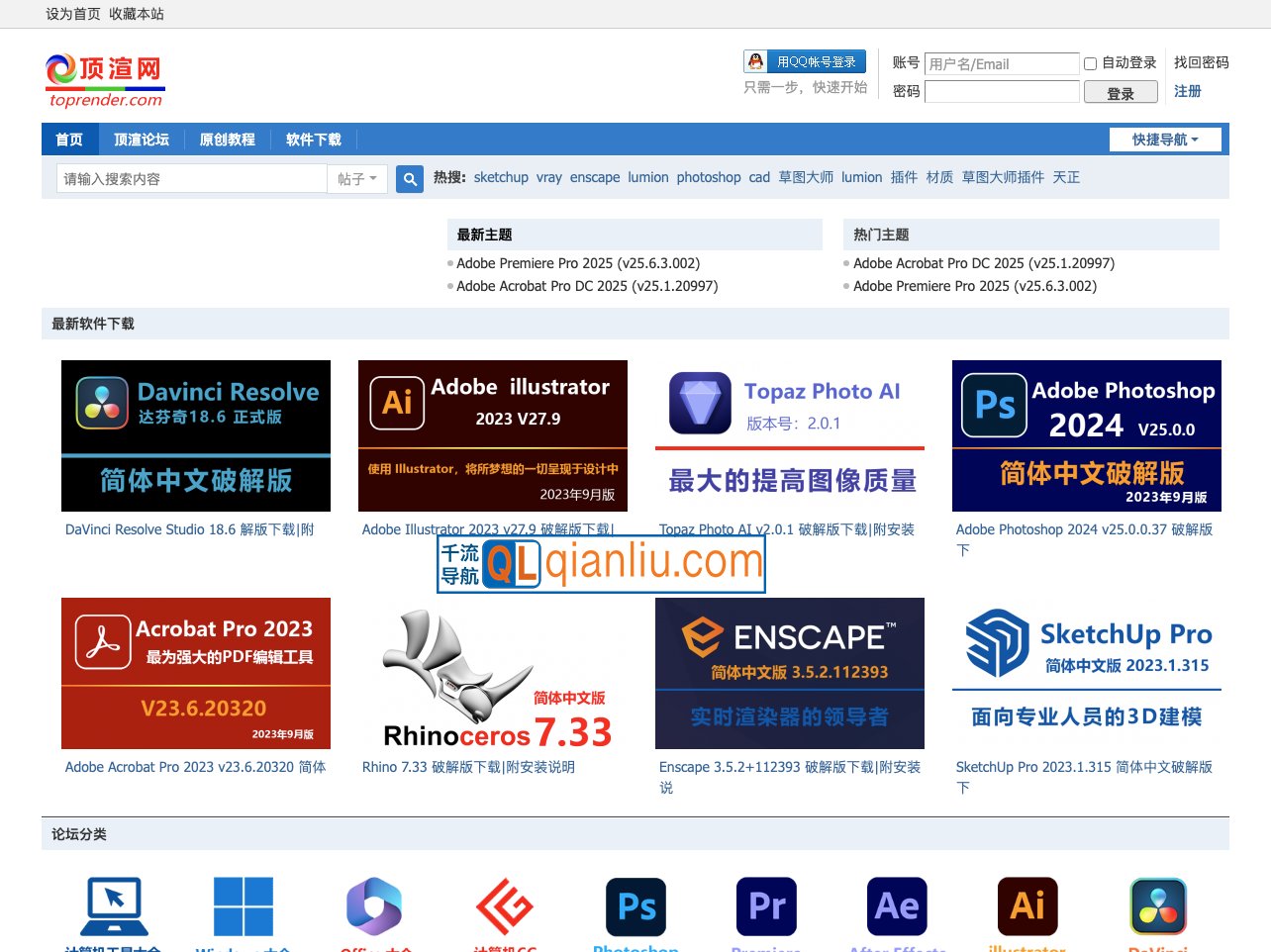Image resolution: width=1271 pixels, height=952 pixels.
Task: Switch to the 顶渲论坛 navigation tab
Action: point(142,140)
